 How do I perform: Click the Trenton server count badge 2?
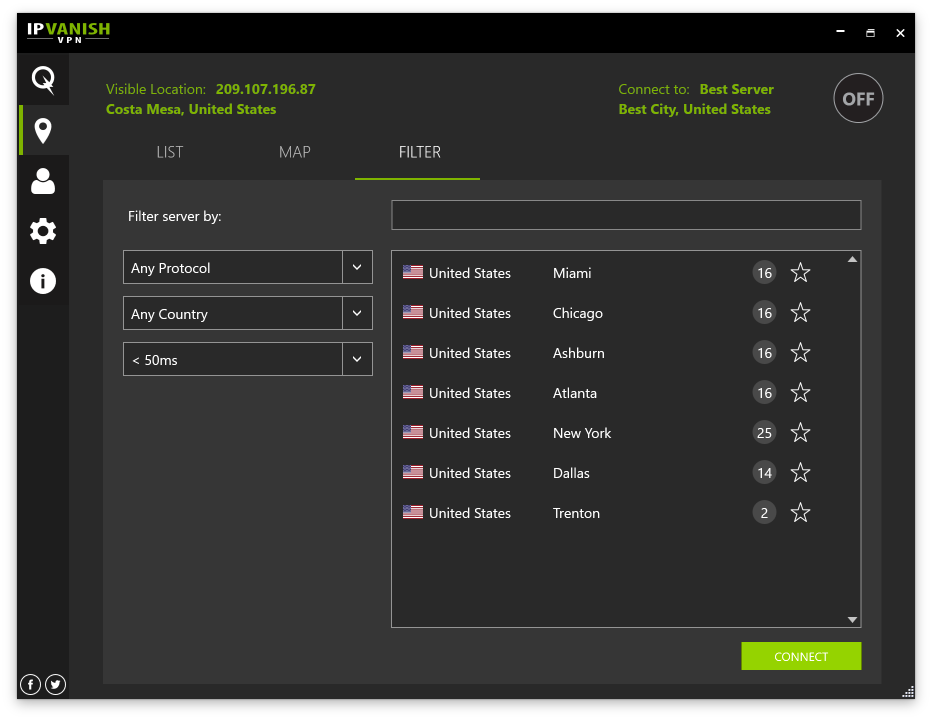764,513
